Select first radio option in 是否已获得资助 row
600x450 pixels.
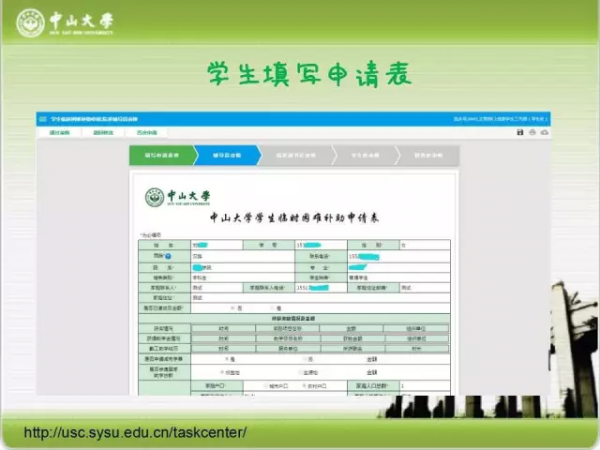coord(233,308)
